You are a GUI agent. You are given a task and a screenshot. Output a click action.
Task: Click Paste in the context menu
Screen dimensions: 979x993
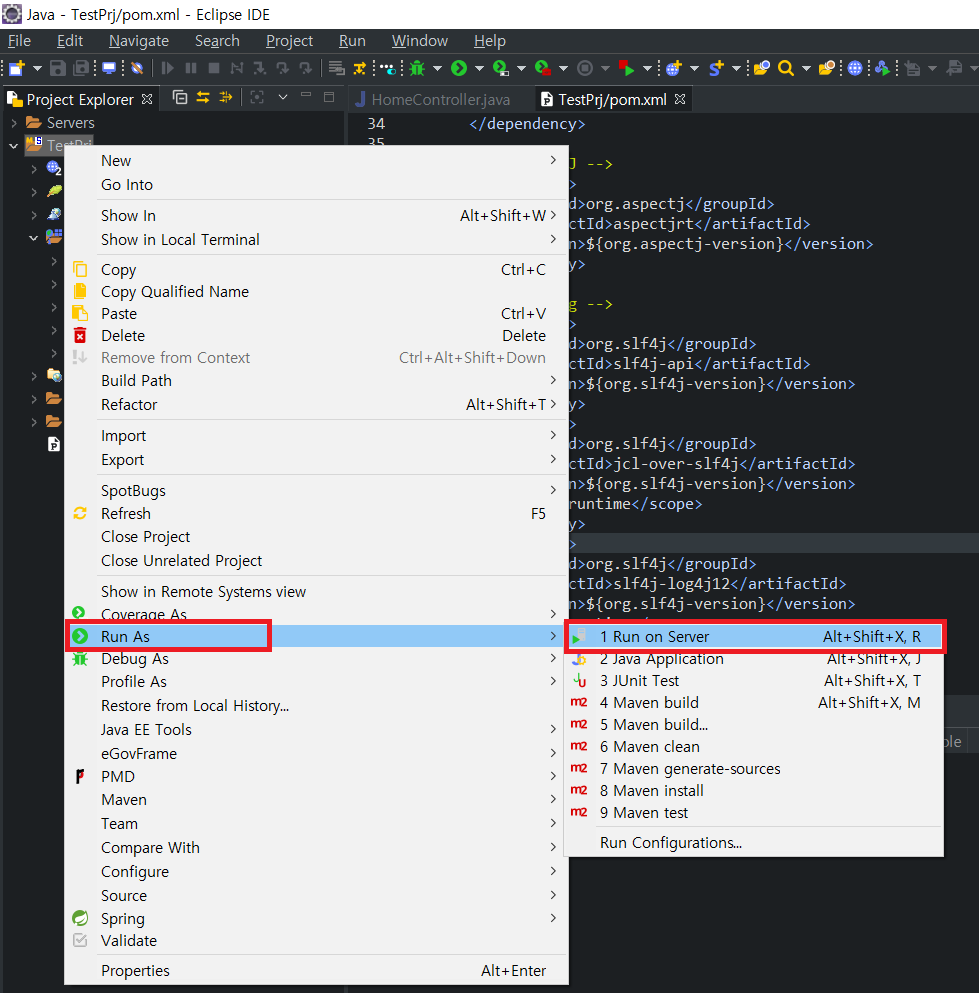tap(316, 314)
